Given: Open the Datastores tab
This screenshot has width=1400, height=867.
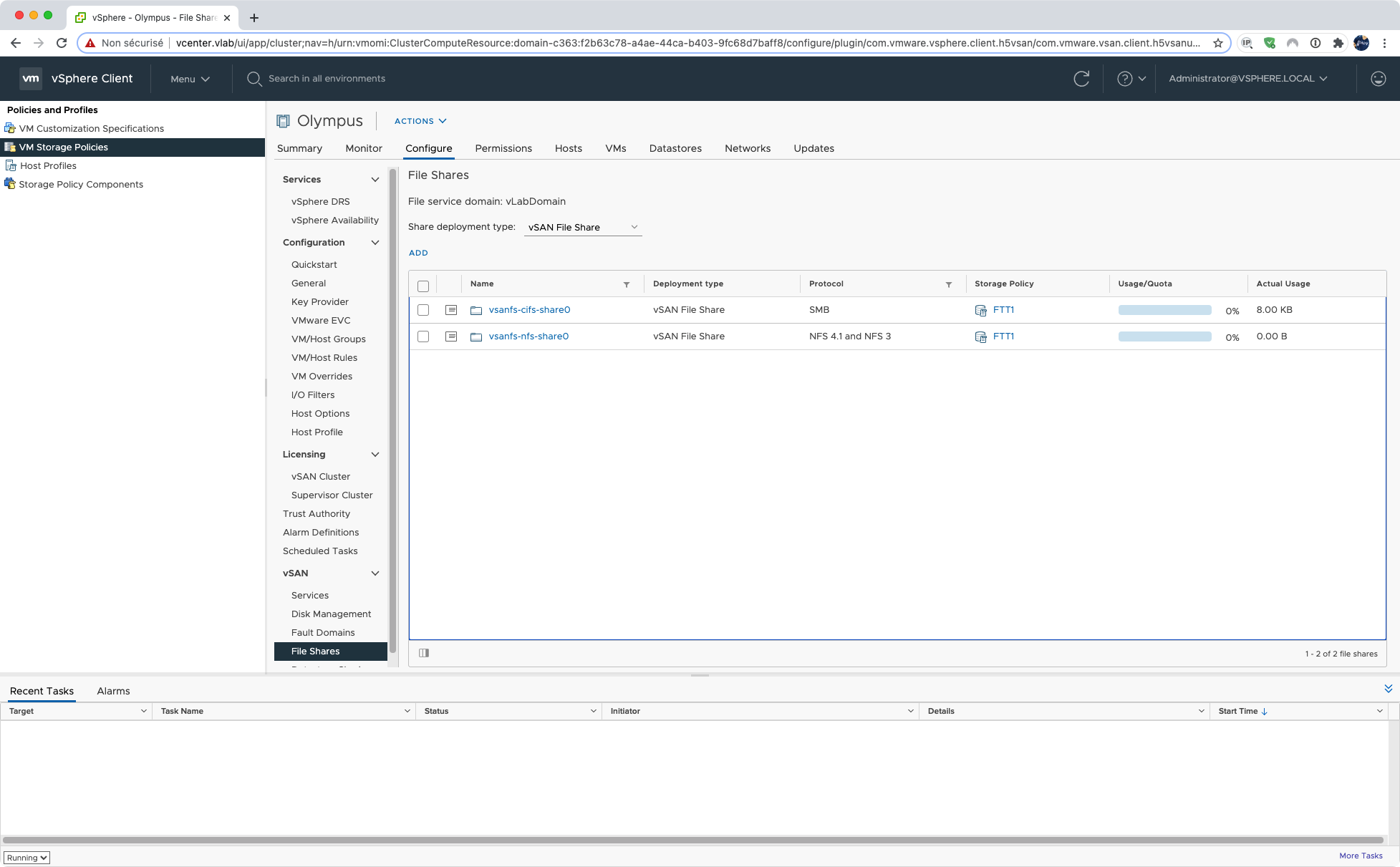Looking at the screenshot, I should click(x=675, y=148).
